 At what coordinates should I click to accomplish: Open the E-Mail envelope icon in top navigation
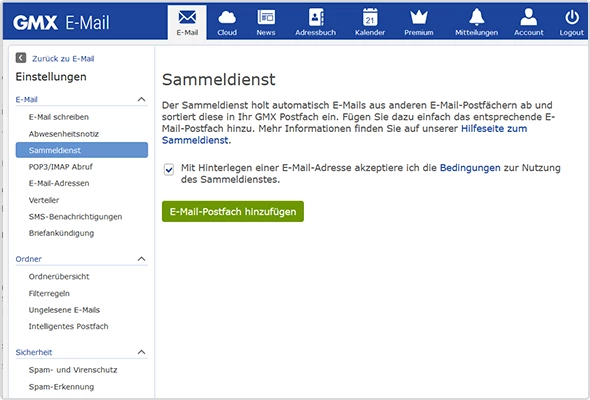[x=187, y=17]
